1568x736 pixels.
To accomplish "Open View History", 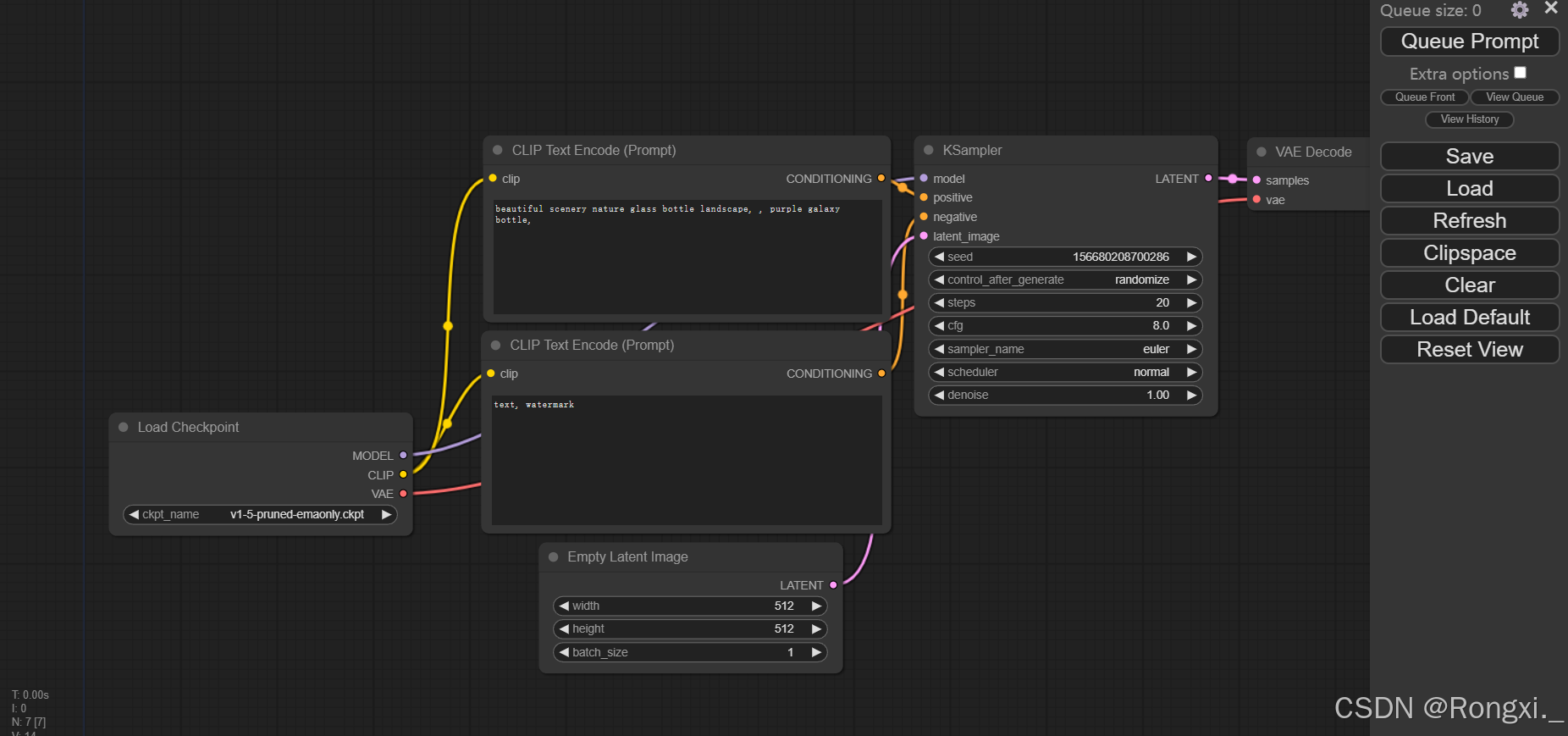I will coord(1470,119).
